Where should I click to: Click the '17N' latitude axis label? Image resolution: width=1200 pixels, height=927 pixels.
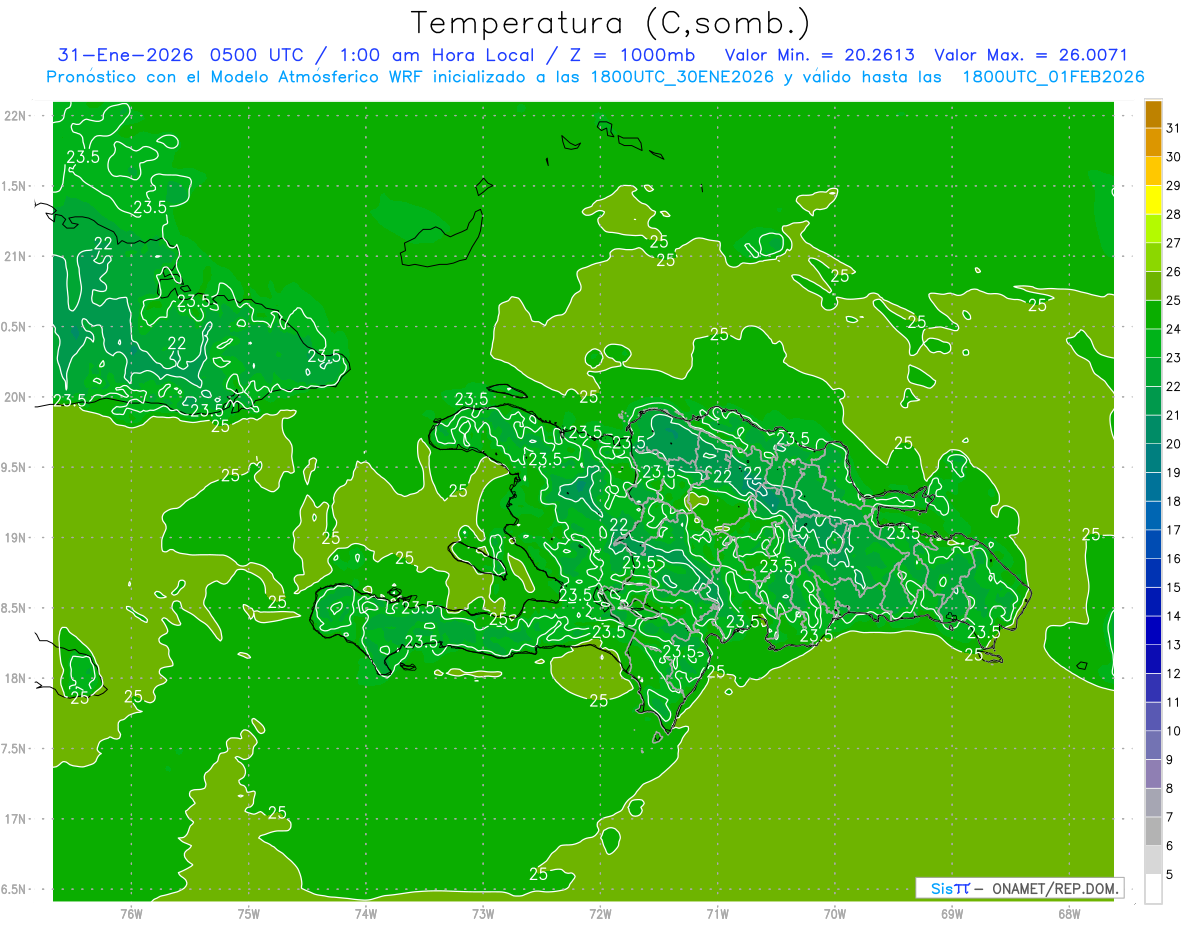click(14, 819)
